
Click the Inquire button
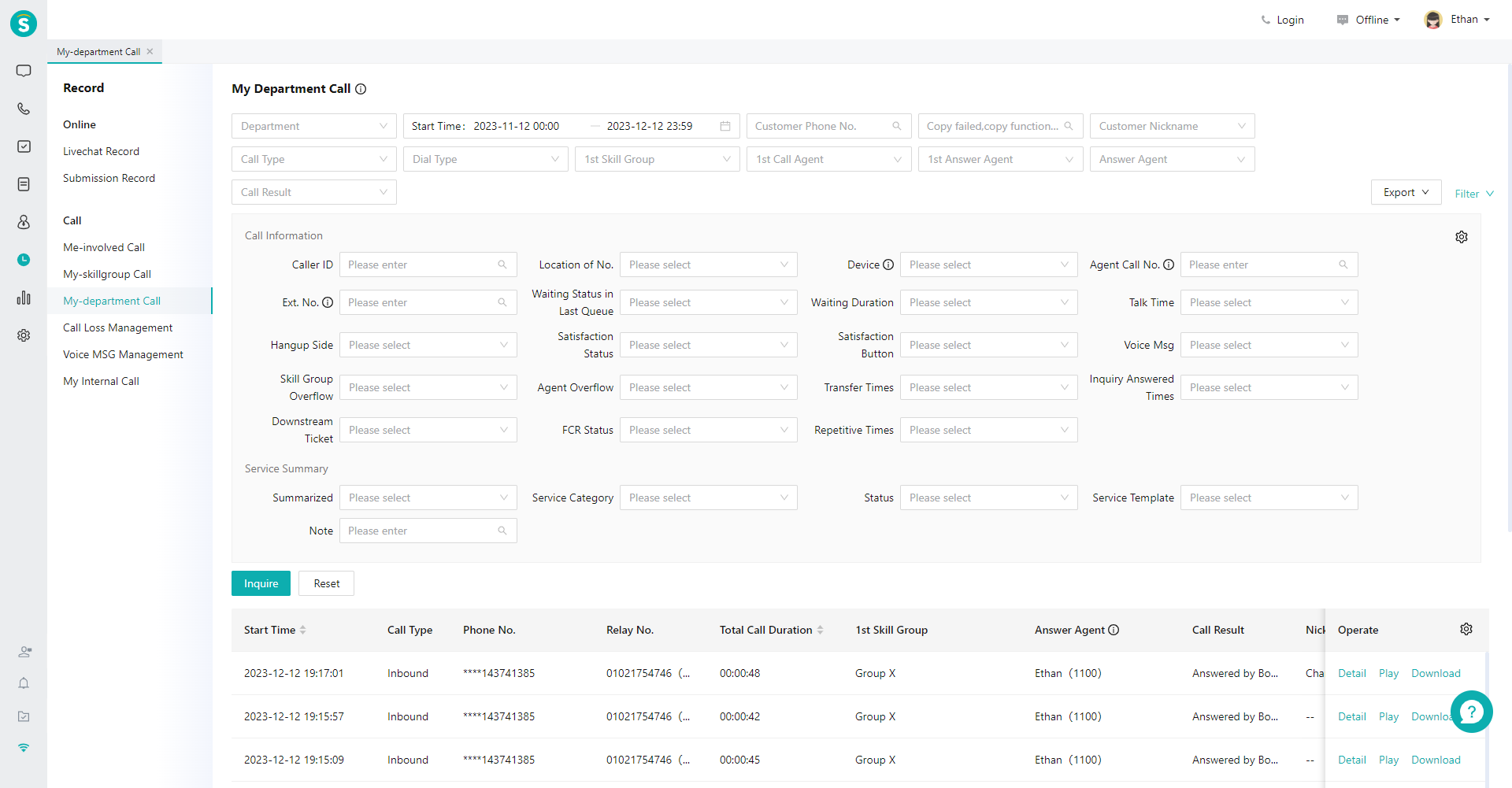(261, 583)
